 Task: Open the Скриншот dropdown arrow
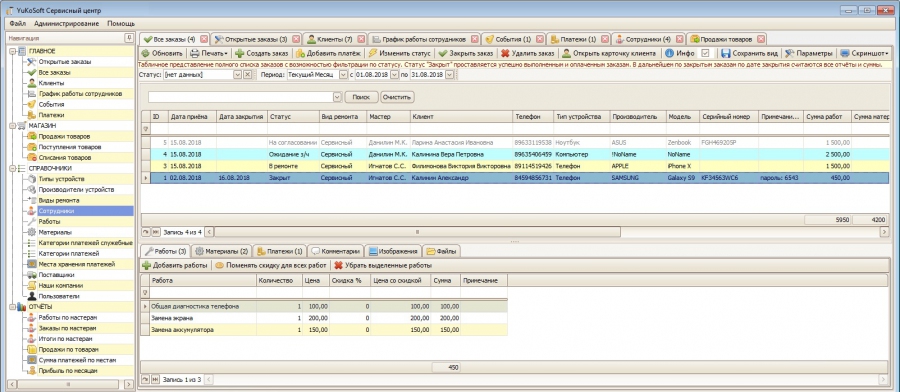887,53
